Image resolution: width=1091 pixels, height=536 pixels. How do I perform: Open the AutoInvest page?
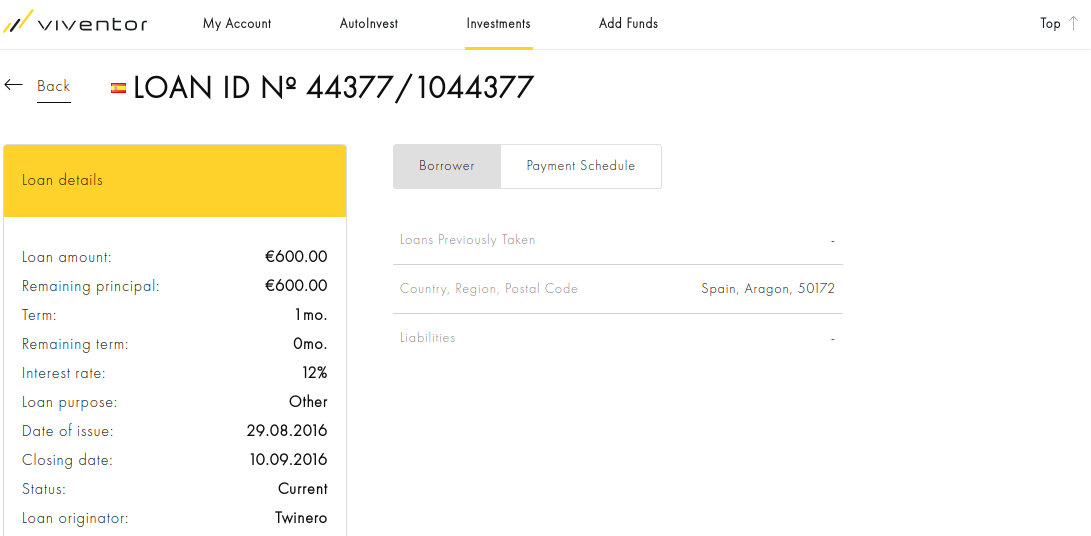(x=369, y=24)
